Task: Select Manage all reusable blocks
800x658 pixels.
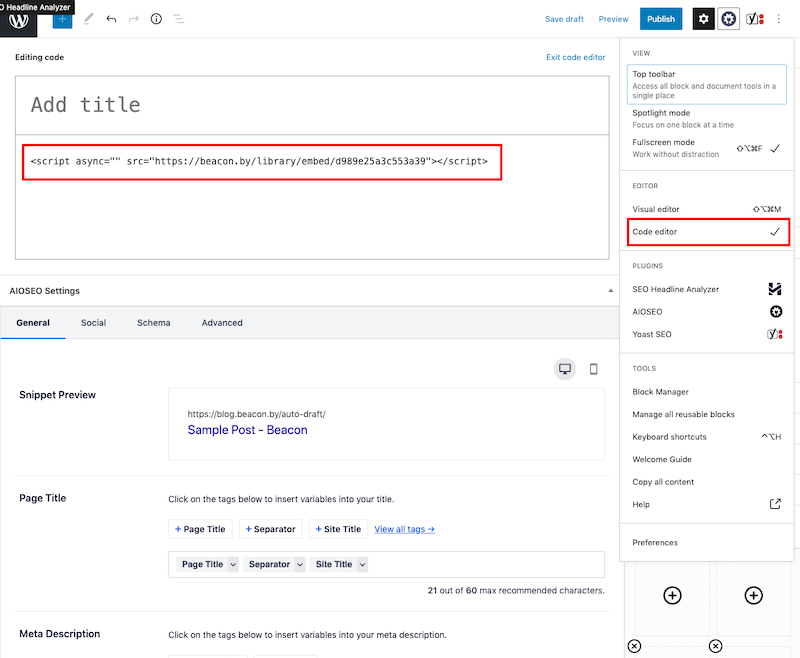Action: coord(707,414)
